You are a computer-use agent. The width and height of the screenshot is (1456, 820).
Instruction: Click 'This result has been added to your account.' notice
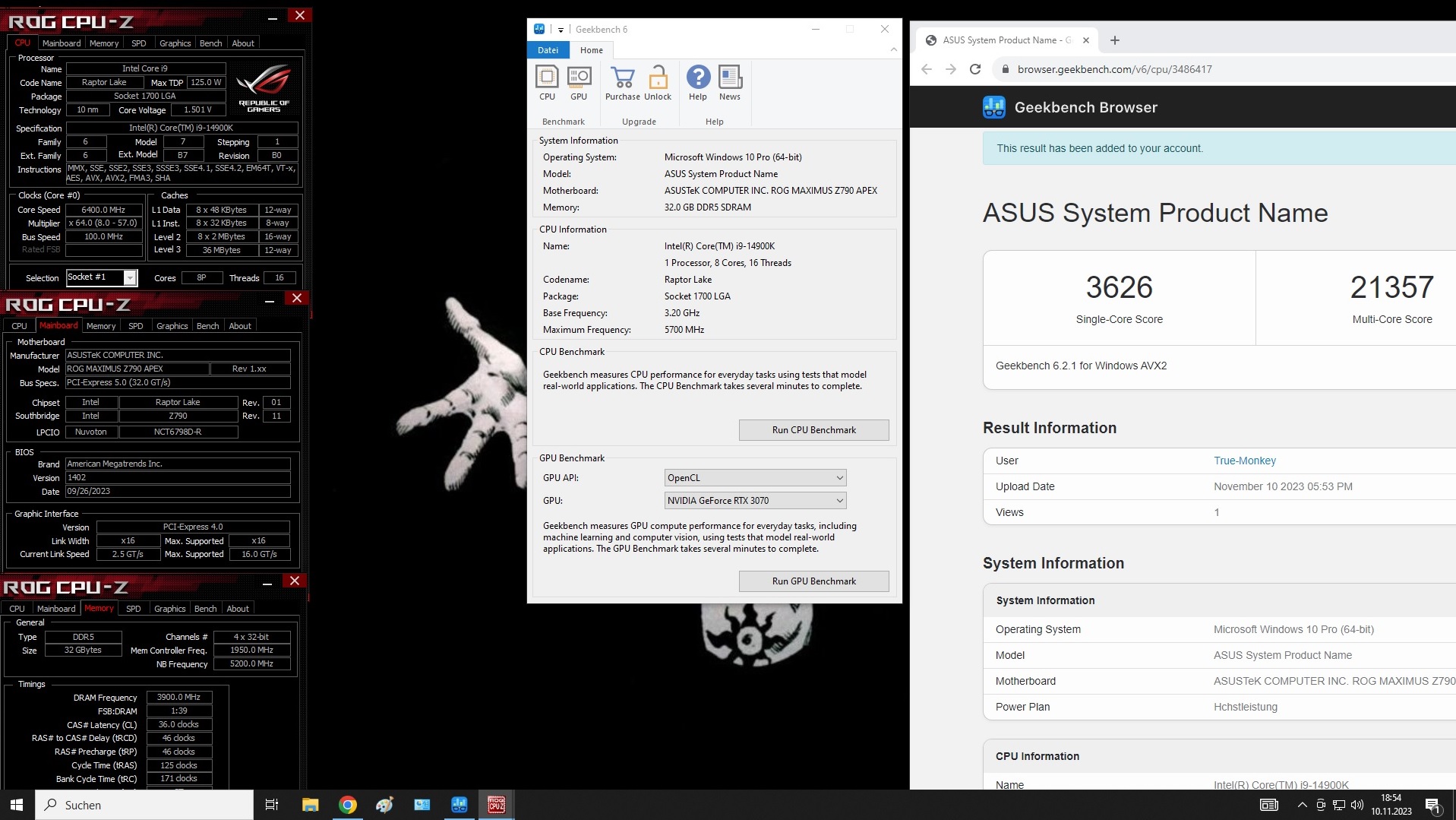click(1100, 148)
